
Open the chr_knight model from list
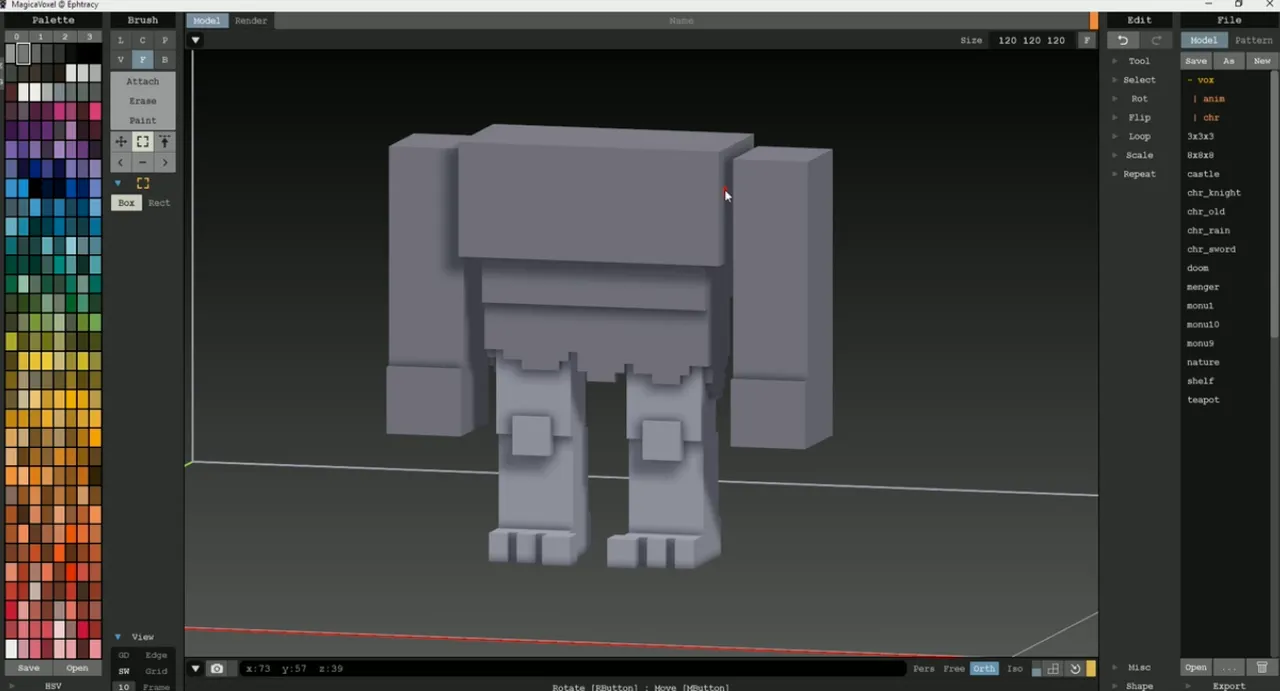click(x=1214, y=193)
